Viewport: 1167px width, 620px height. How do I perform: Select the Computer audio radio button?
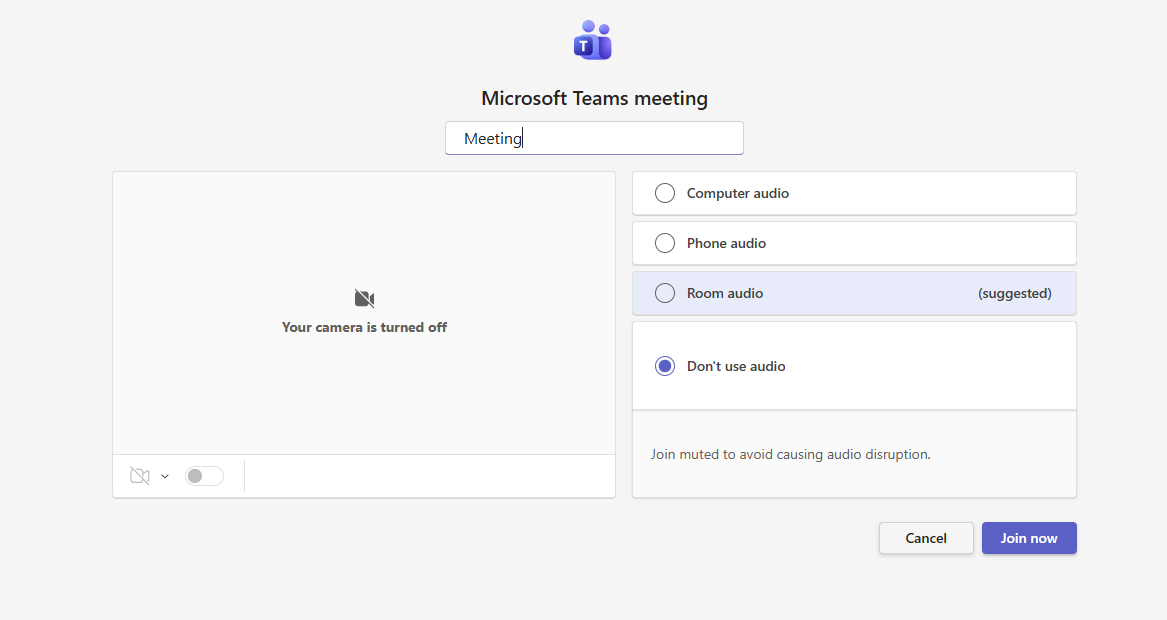tap(665, 194)
